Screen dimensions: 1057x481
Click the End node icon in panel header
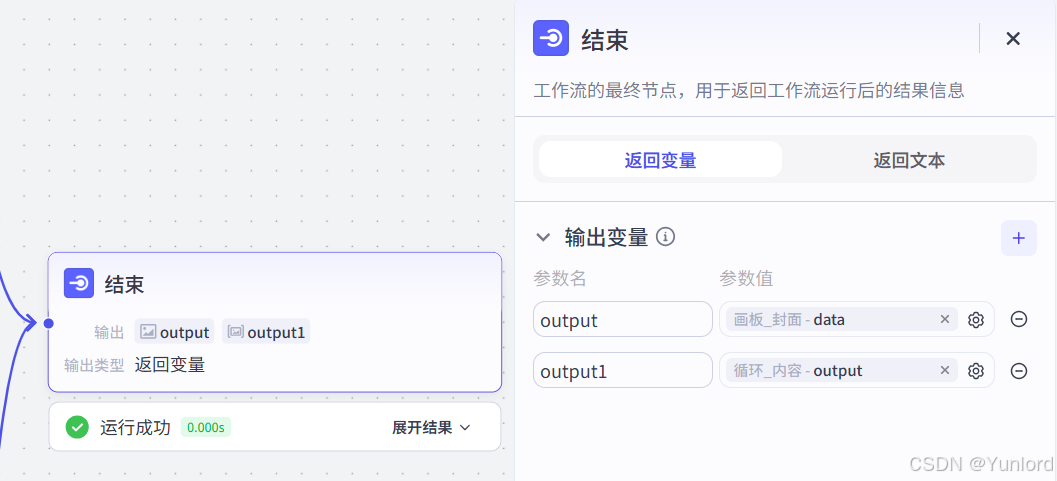coord(551,38)
